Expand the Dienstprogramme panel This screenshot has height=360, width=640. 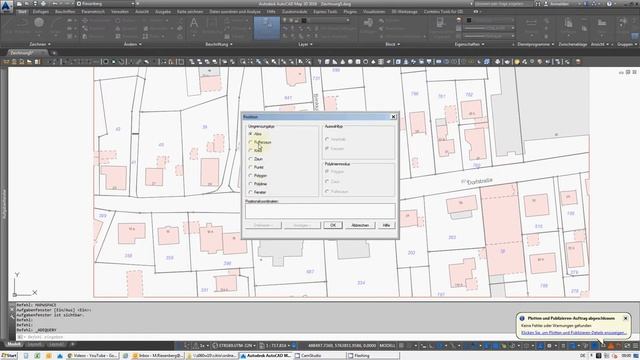536,44
